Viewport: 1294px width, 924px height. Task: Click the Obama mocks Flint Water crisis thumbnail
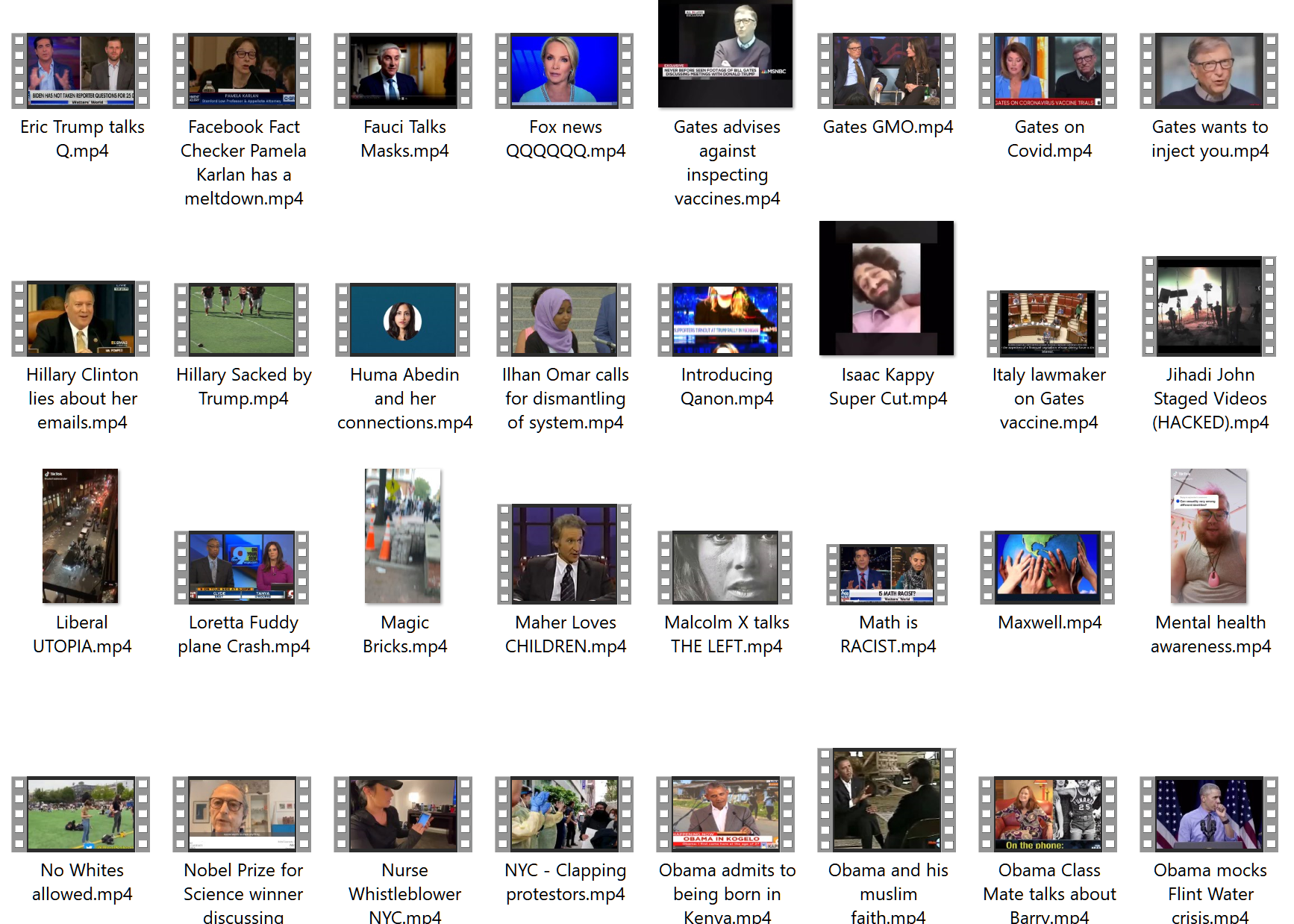[1210, 814]
